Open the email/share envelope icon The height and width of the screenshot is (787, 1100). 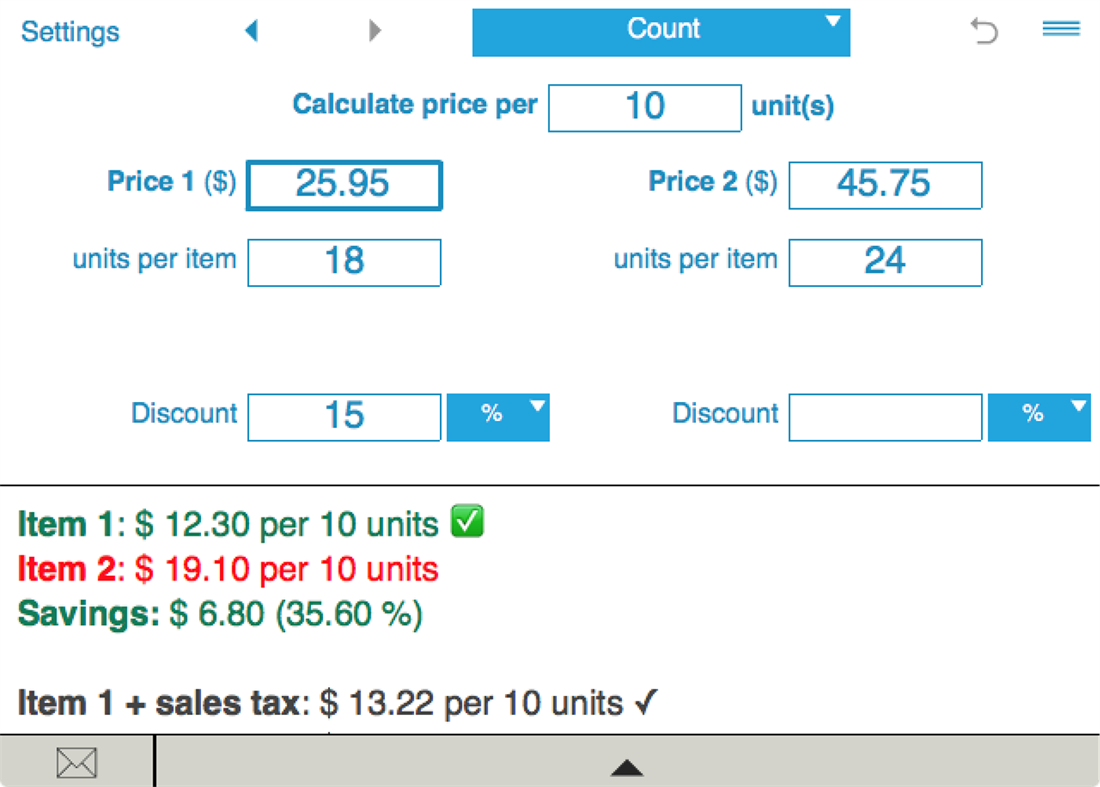(x=77, y=762)
